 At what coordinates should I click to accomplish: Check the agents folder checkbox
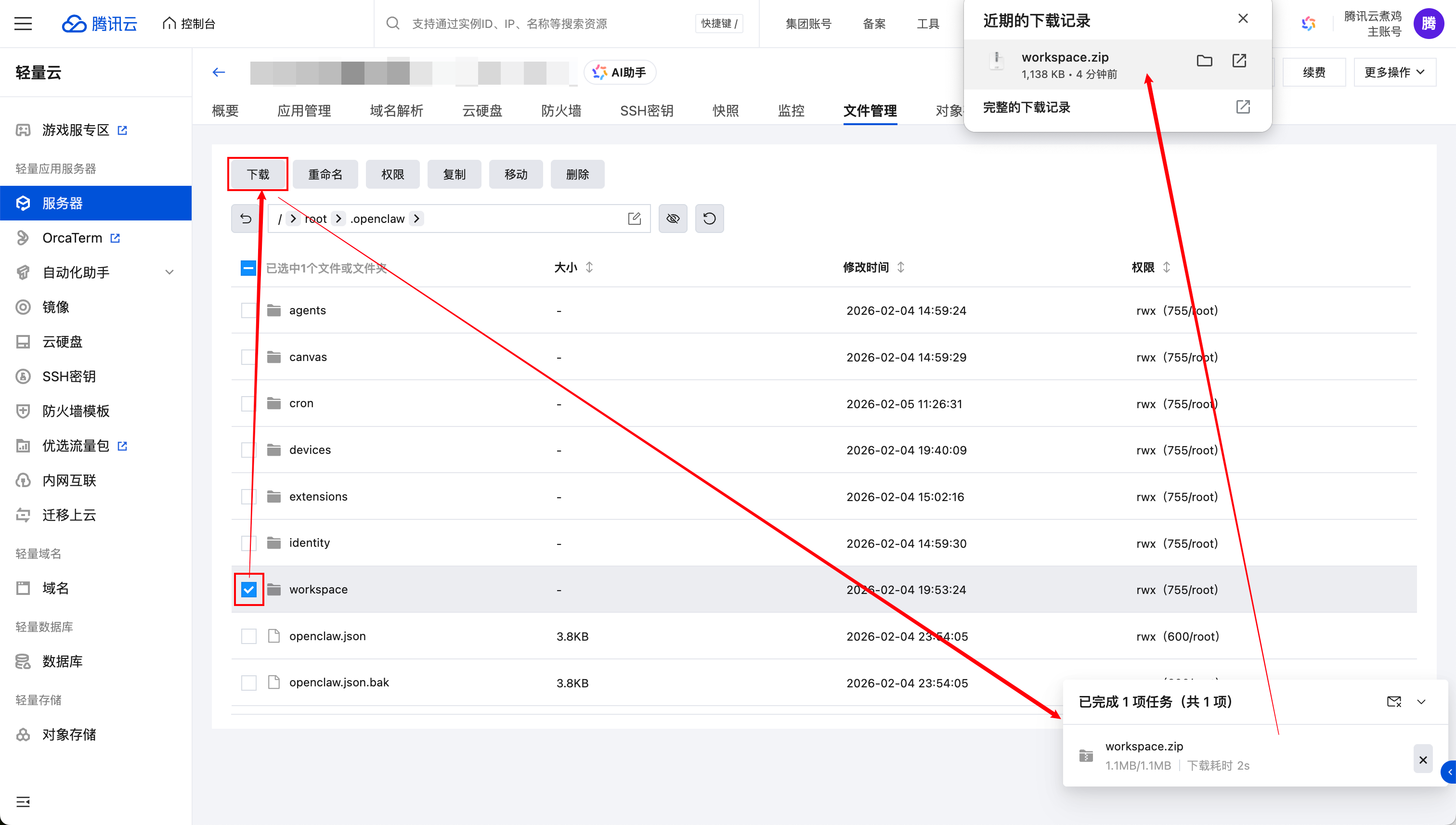248,310
